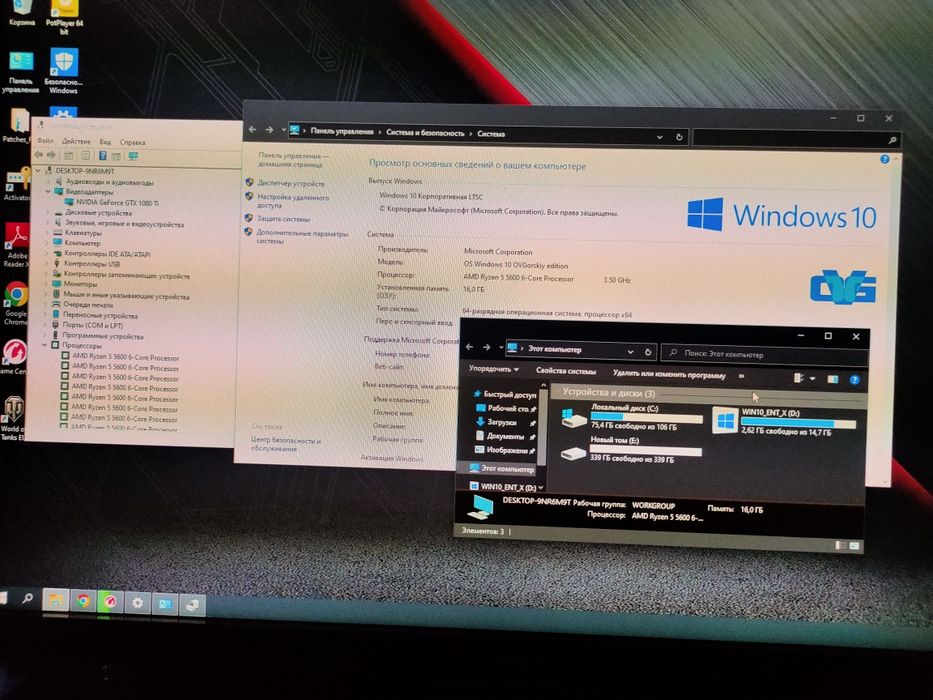
Task: Show more Explorer commands with » chevron
Action: [741, 376]
